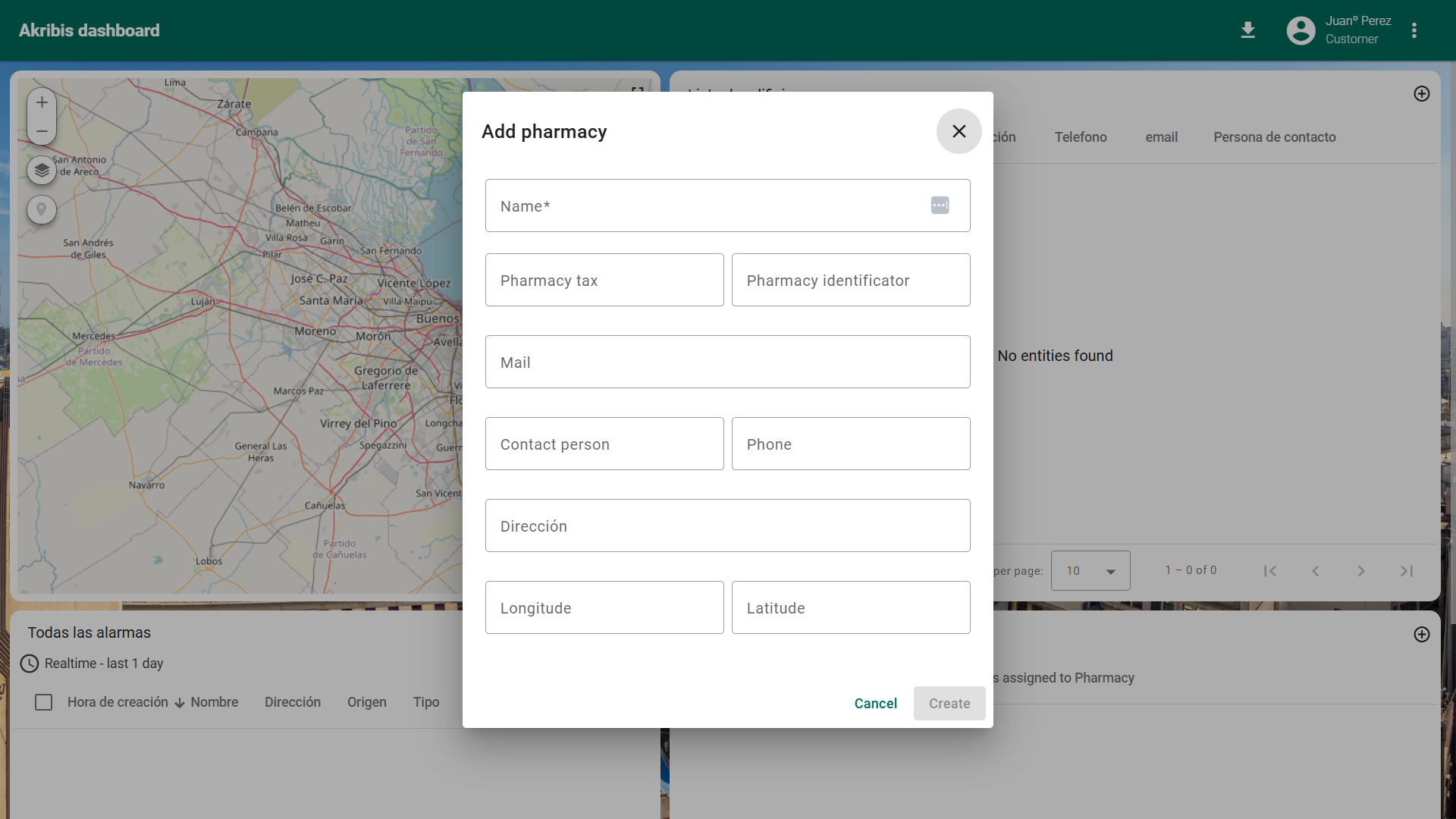Click the Create button

(949, 704)
